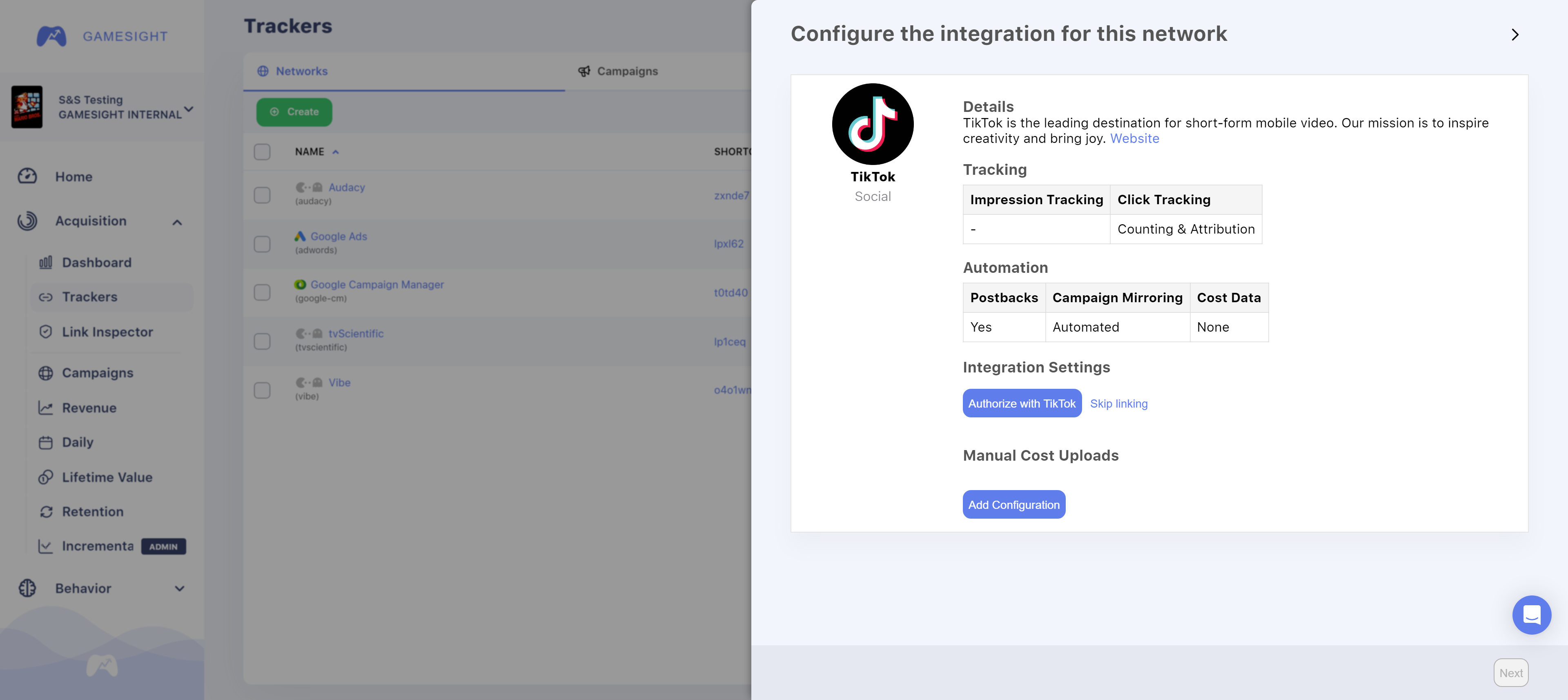Go to Dashboard in the sidebar
Viewport: 1568px width, 700px height.
point(97,262)
